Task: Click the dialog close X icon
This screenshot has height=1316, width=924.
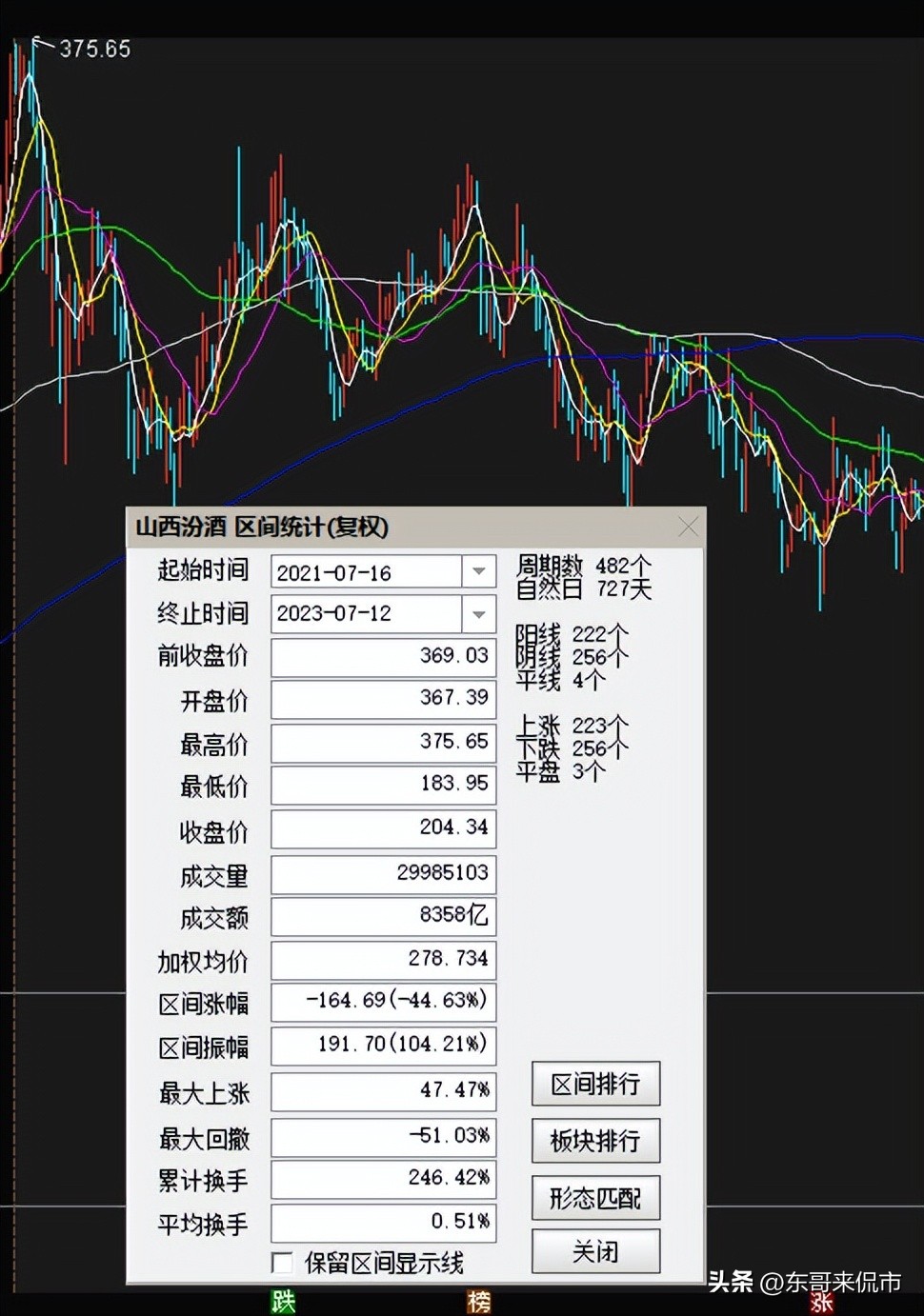Action: tap(689, 526)
